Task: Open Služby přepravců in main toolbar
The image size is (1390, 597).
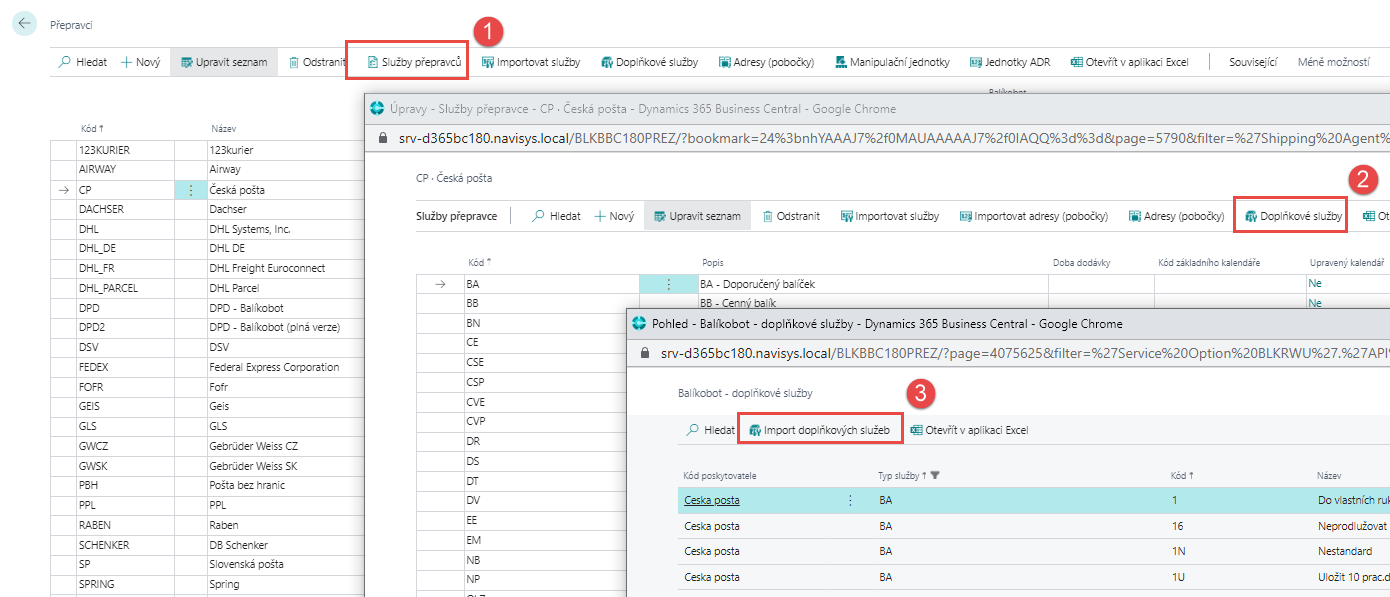Action: click(406, 62)
